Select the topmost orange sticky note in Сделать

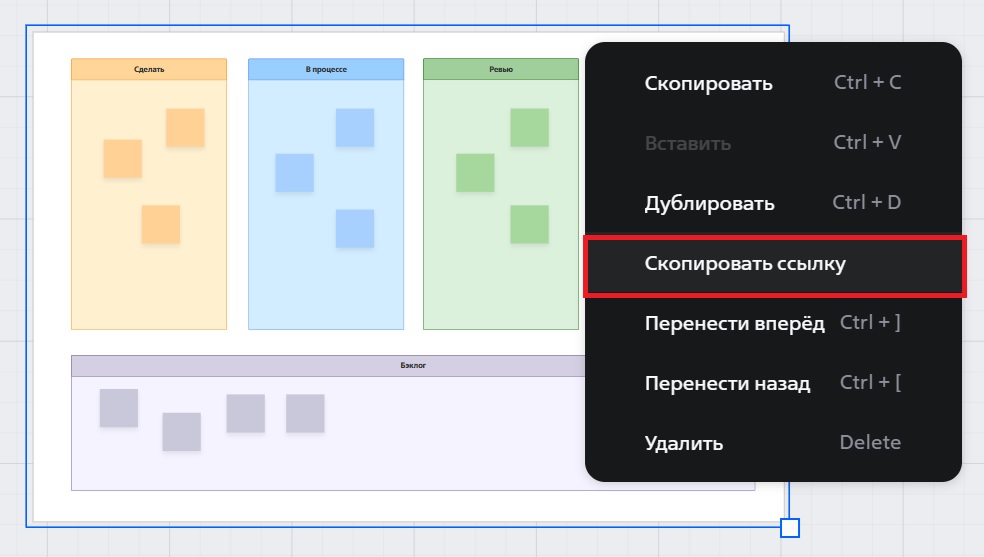pyautogui.click(x=185, y=128)
